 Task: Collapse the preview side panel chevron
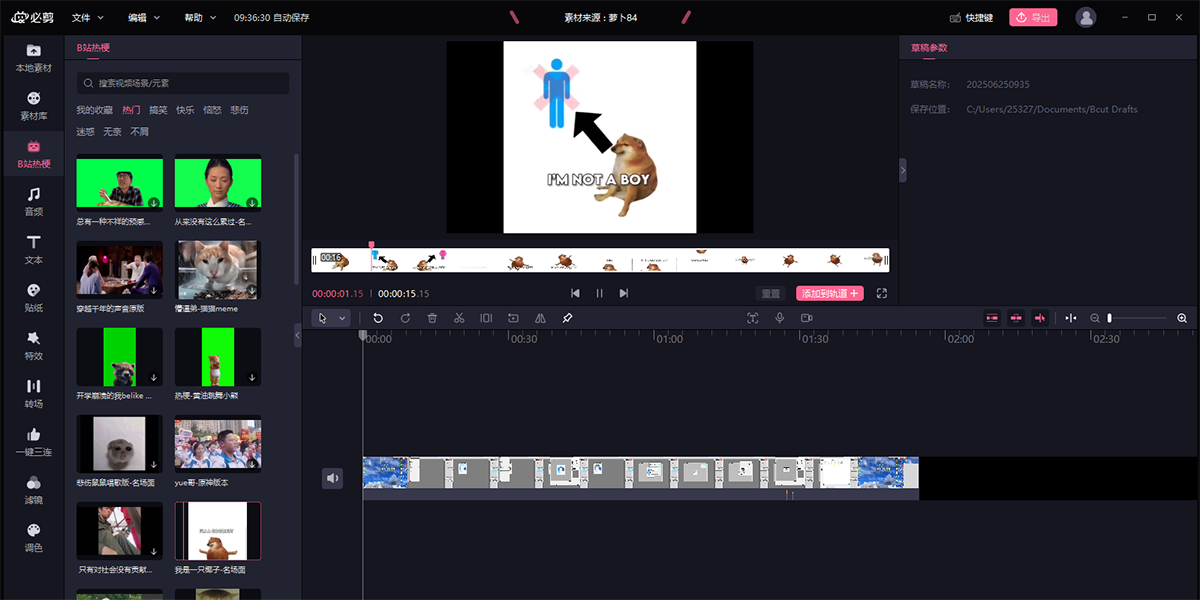click(x=903, y=171)
